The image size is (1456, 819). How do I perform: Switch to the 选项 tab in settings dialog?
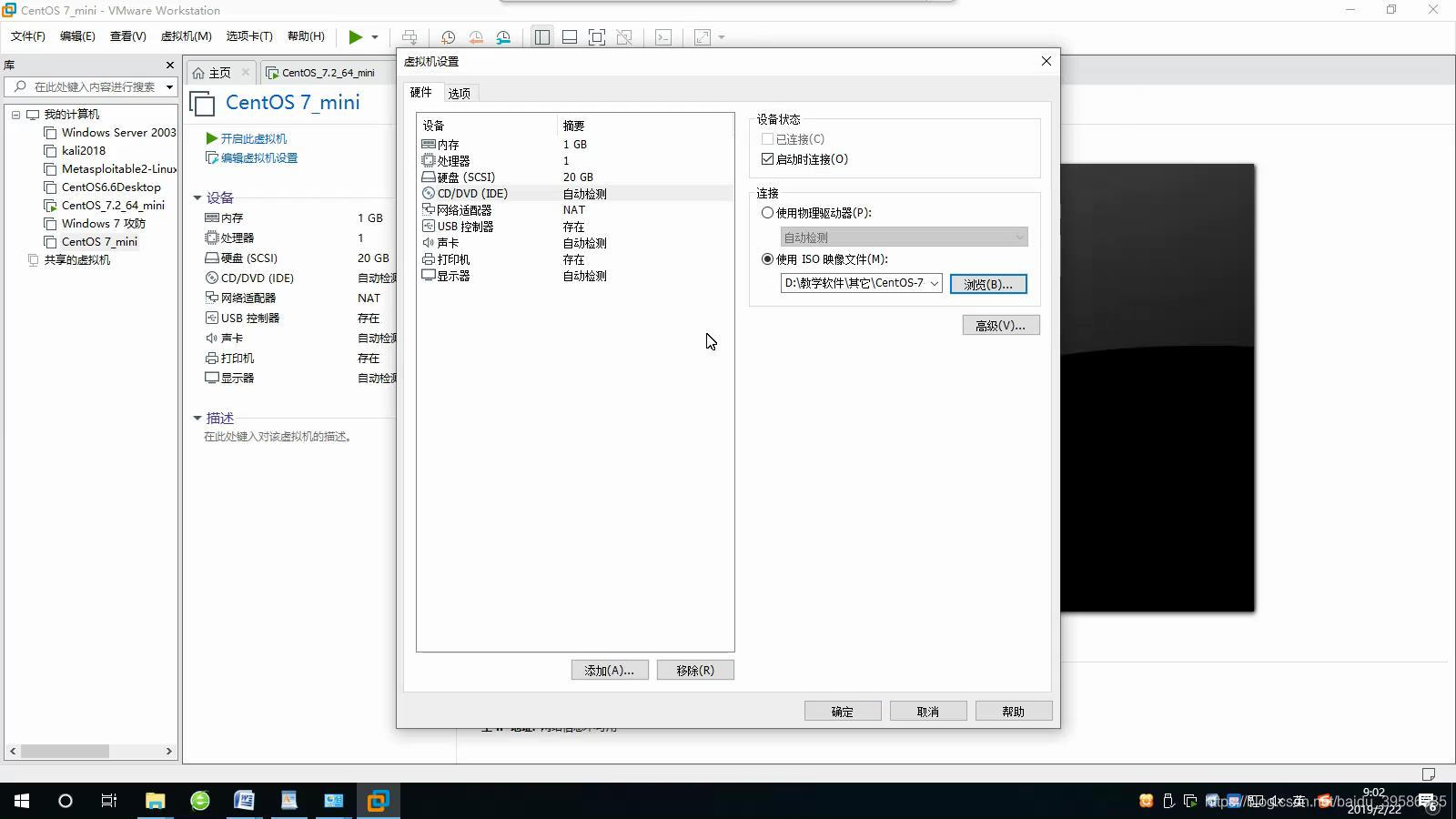460,93
